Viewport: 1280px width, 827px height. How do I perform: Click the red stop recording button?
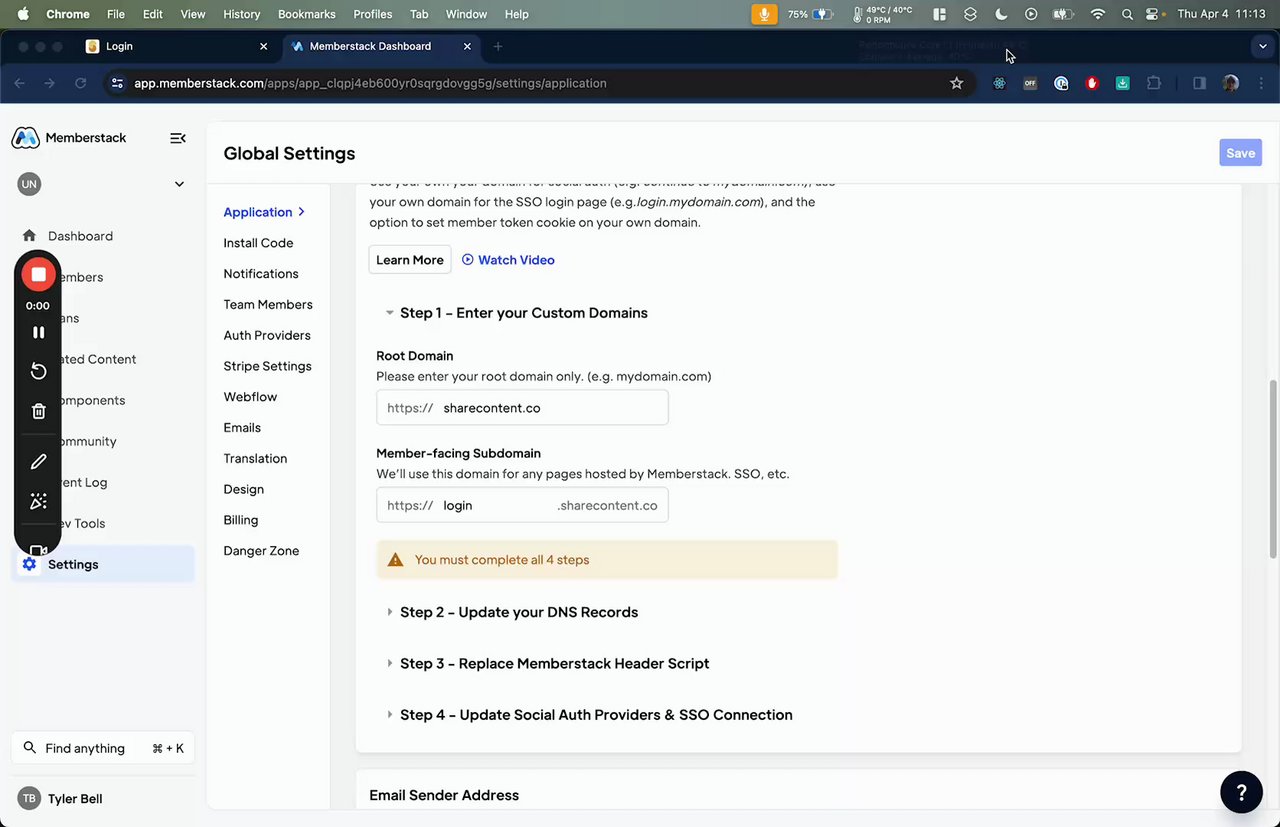tap(38, 274)
